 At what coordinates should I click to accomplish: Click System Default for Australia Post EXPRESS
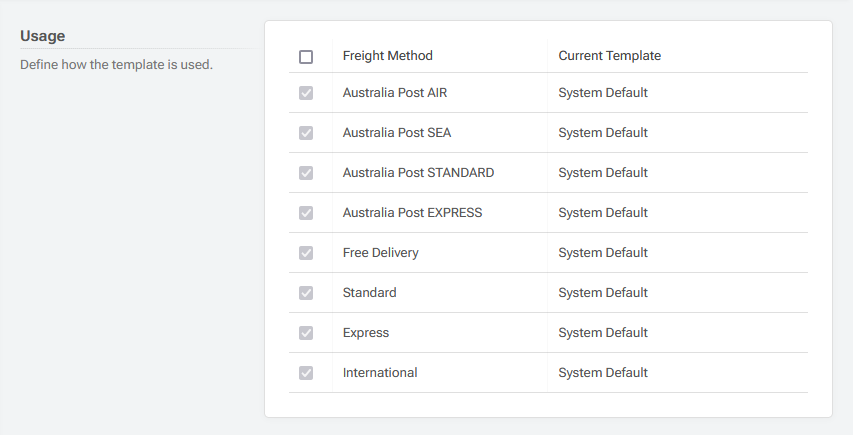pyautogui.click(x=603, y=213)
